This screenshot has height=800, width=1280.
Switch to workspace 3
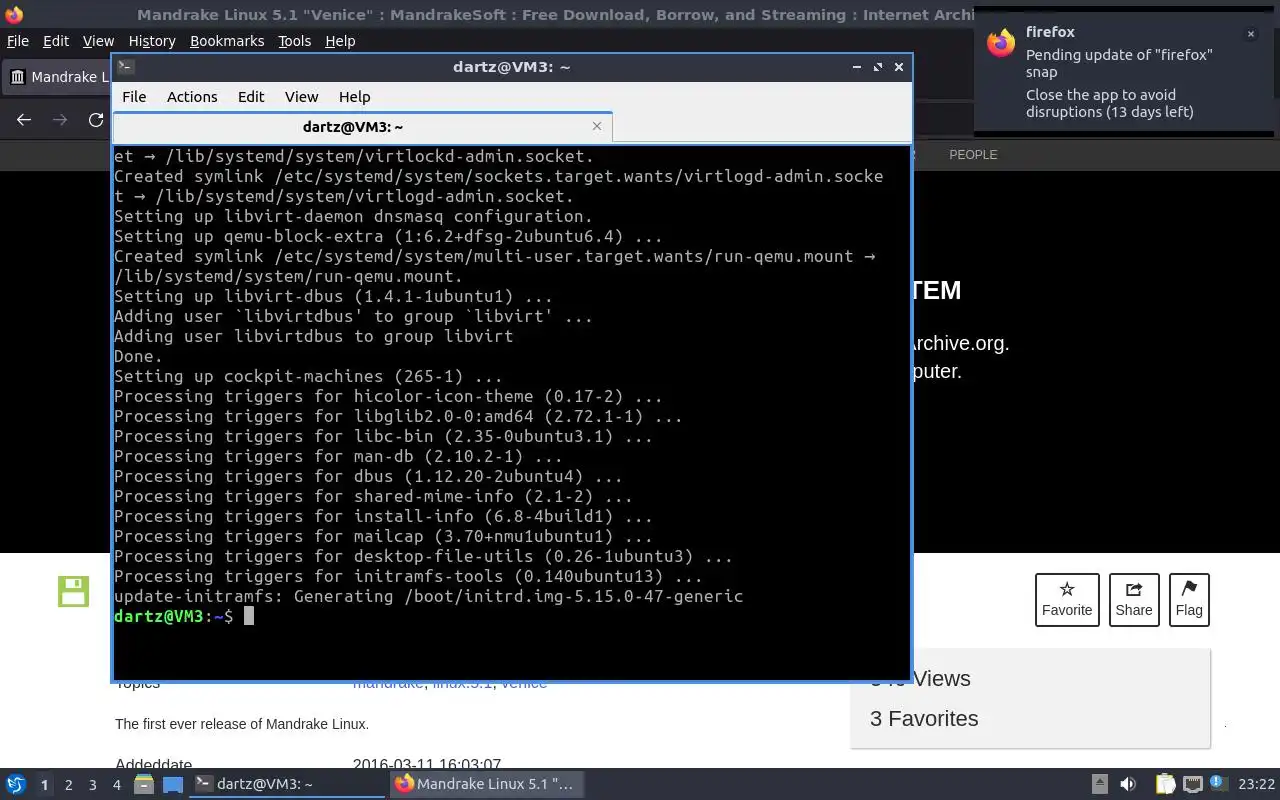(x=92, y=785)
